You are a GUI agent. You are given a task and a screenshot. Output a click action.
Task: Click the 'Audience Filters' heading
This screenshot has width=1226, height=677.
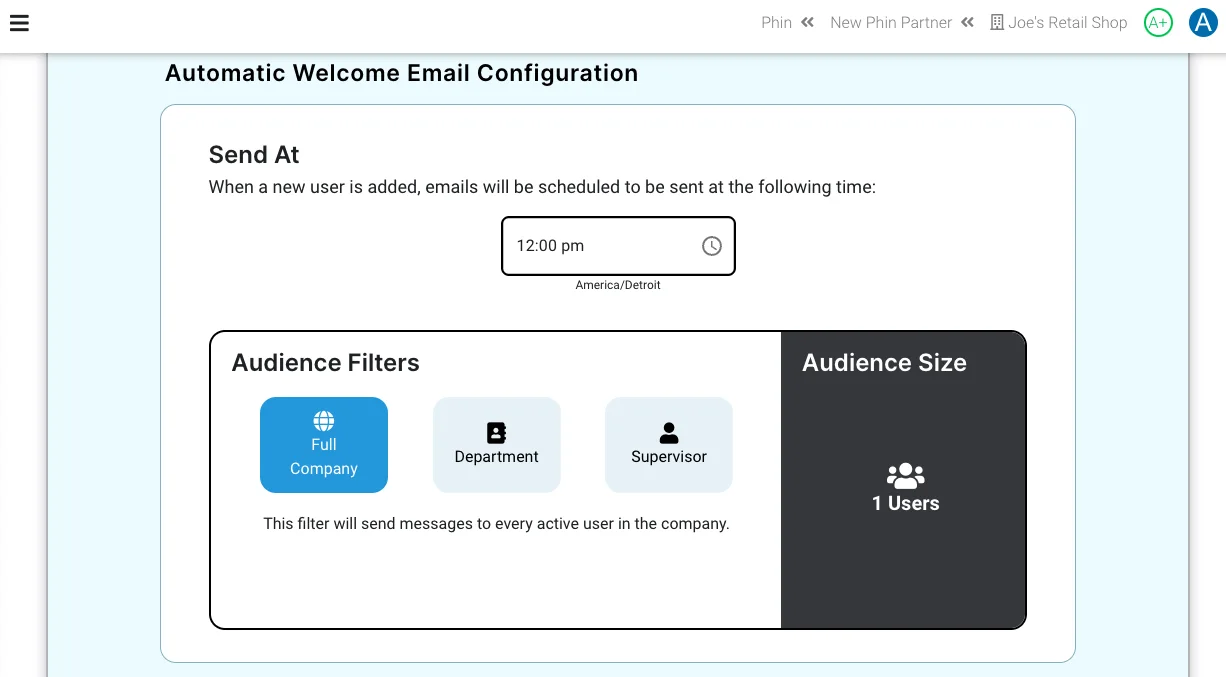pyautogui.click(x=326, y=363)
